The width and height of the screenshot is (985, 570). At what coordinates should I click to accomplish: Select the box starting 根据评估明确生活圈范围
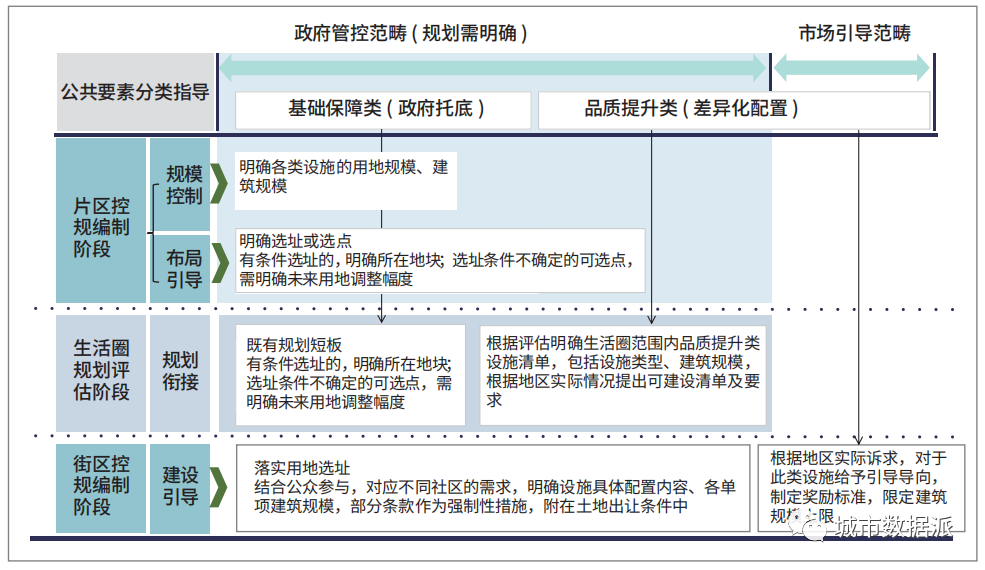tap(623, 375)
